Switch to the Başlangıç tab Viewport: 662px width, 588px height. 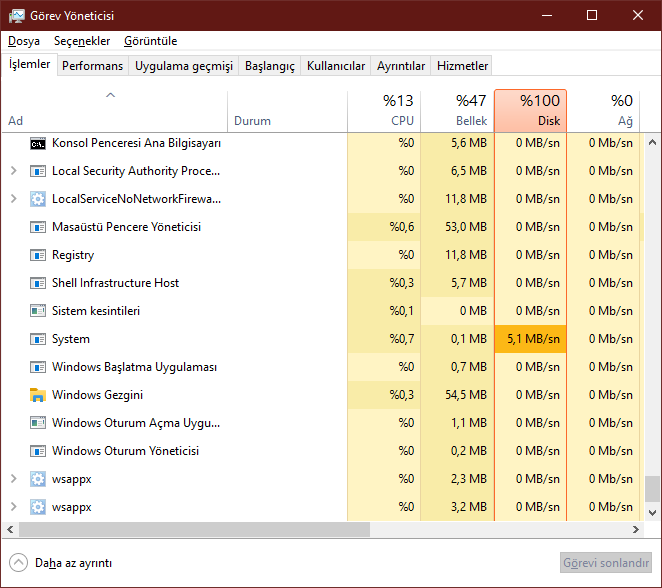pos(270,66)
